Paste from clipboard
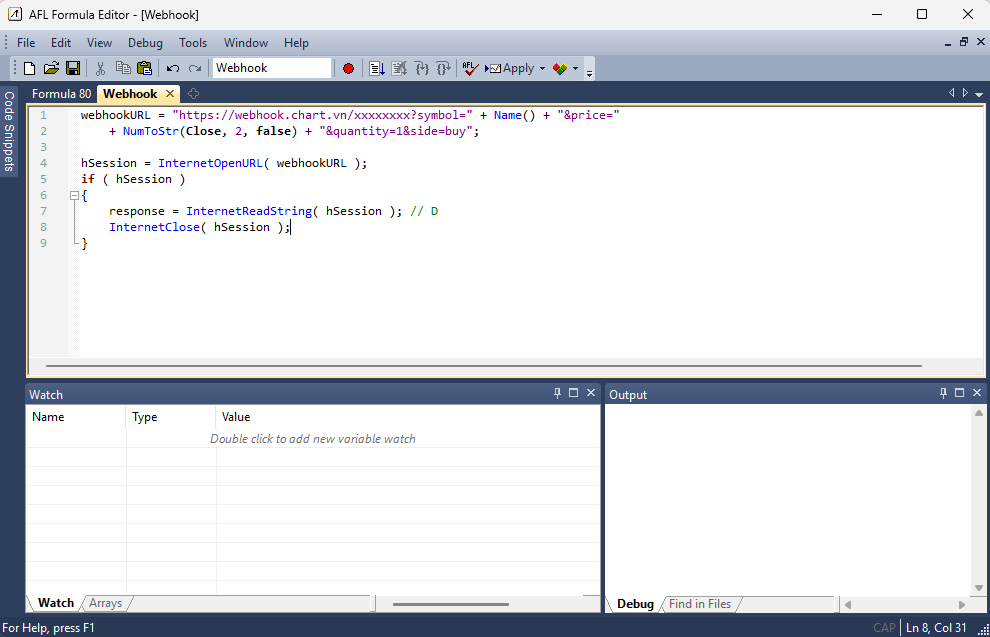The width and height of the screenshot is (990, 637). pos(145,68)
